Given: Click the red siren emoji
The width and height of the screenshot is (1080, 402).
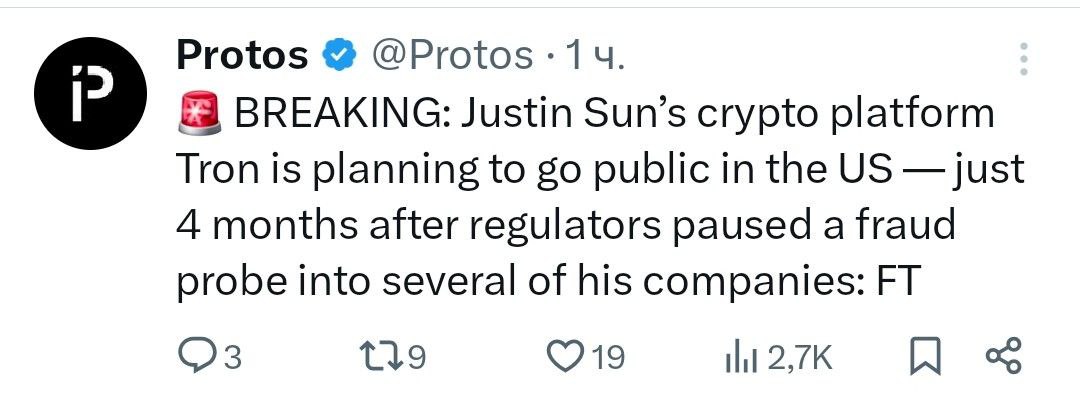Looking at the screenshot, I should pos(200,114).
